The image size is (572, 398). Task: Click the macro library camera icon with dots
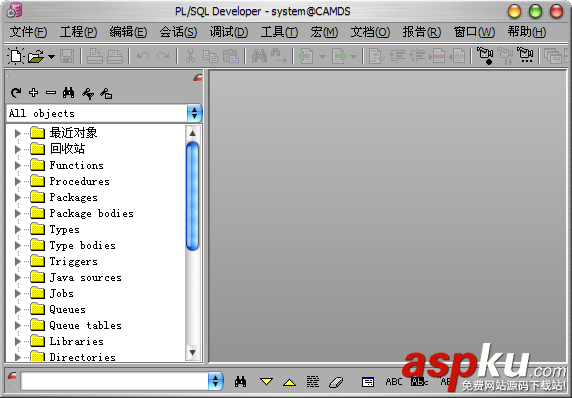click(x=525, y=56)
